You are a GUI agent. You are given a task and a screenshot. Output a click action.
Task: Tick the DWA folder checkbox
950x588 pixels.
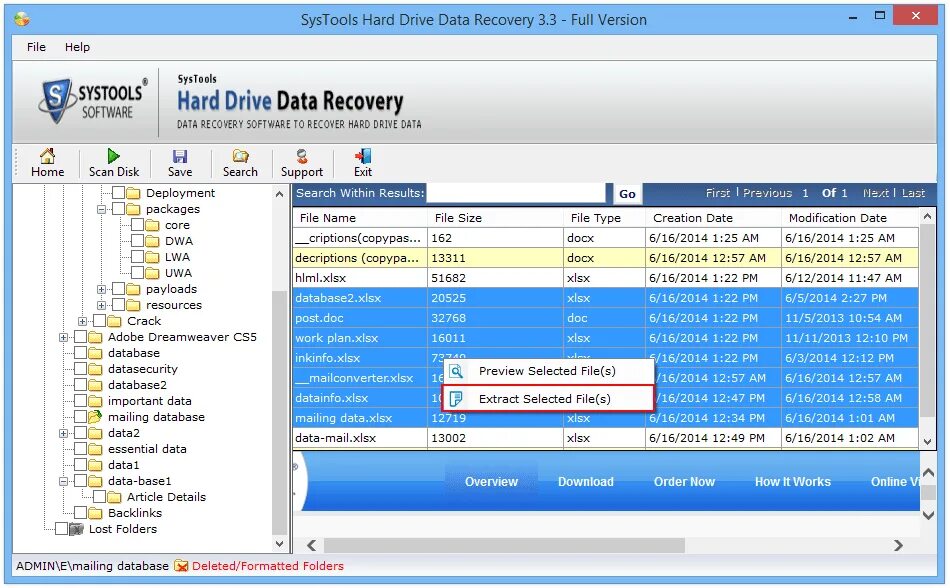pos(138,241)
